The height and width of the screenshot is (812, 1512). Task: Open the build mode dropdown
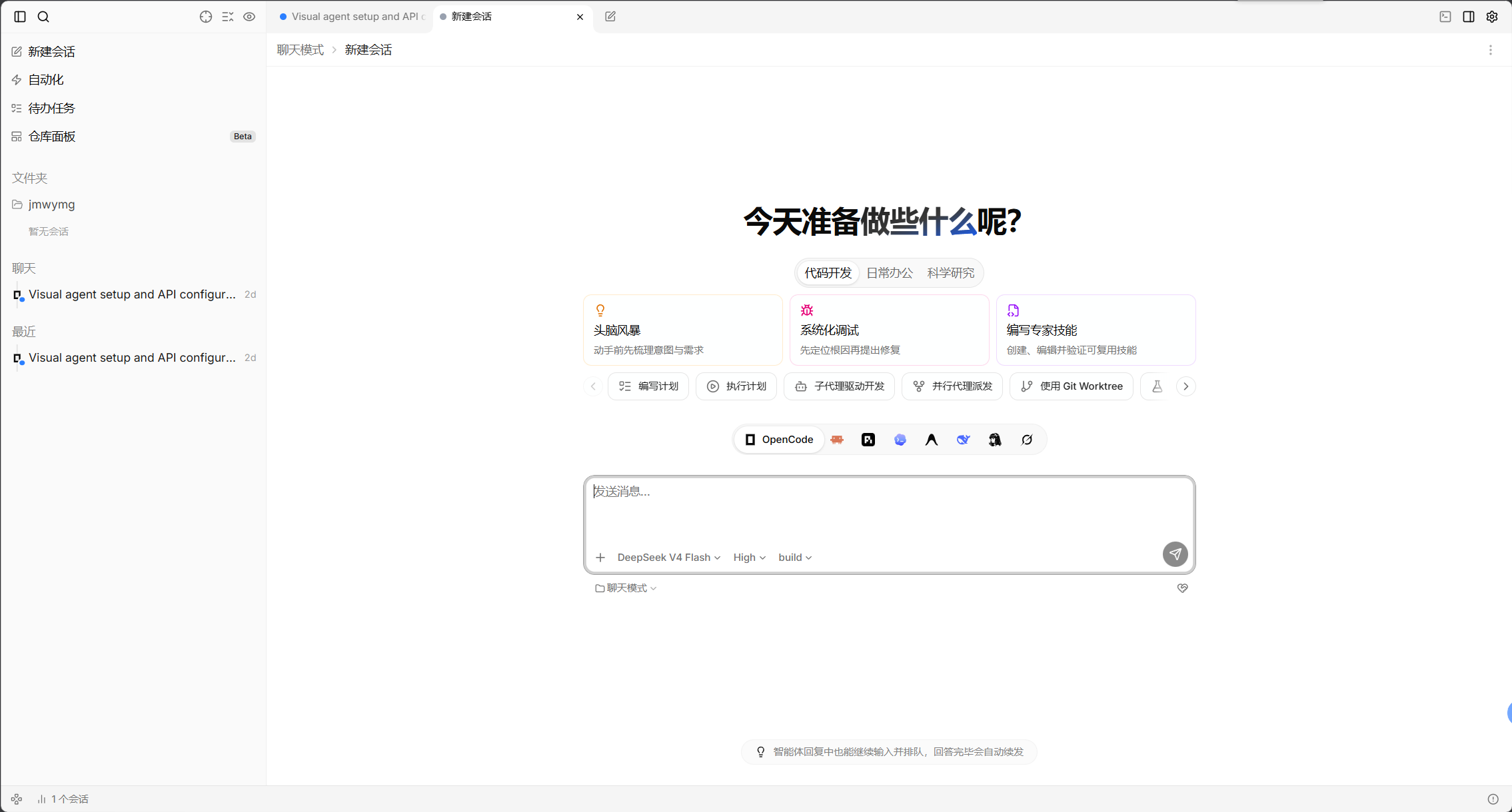(x=795, y=558)
